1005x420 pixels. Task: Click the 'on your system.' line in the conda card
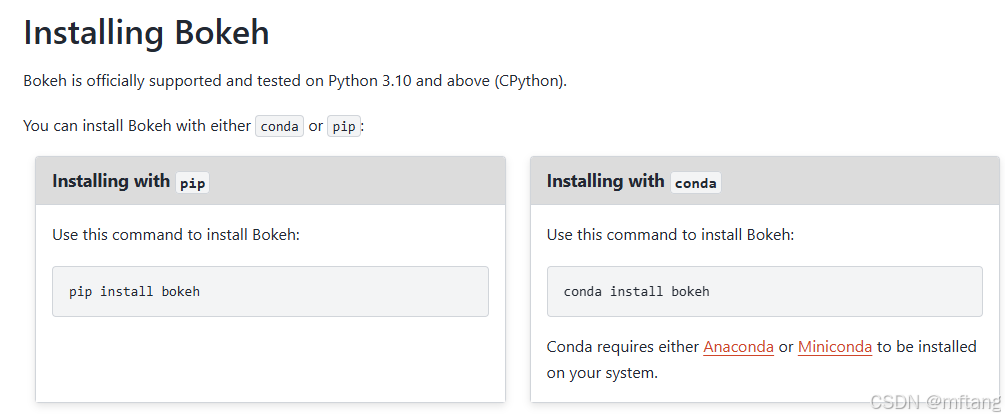[602, 373]
